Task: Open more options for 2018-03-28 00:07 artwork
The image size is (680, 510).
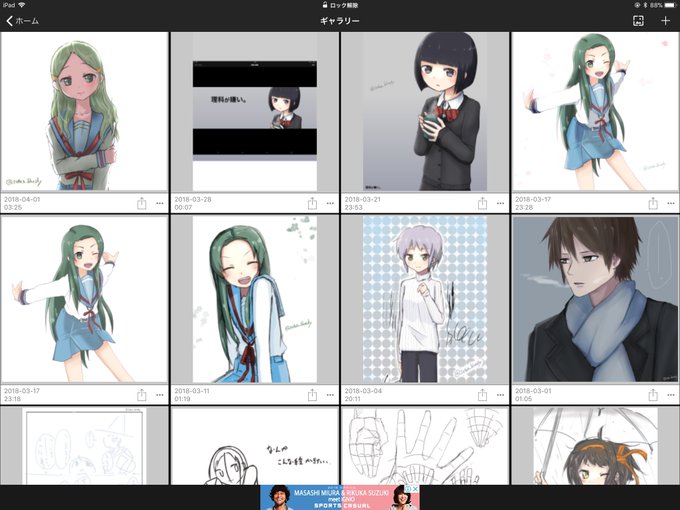Action: 330,203
